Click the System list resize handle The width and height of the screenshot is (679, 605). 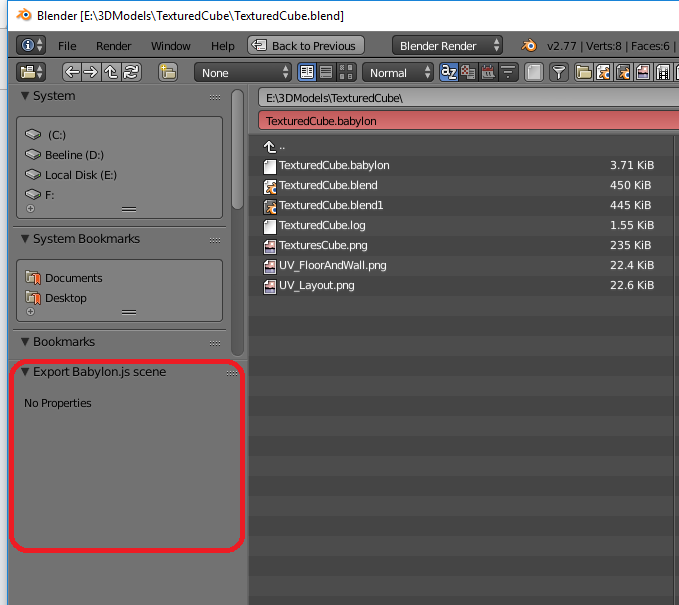tap(129, 209)
